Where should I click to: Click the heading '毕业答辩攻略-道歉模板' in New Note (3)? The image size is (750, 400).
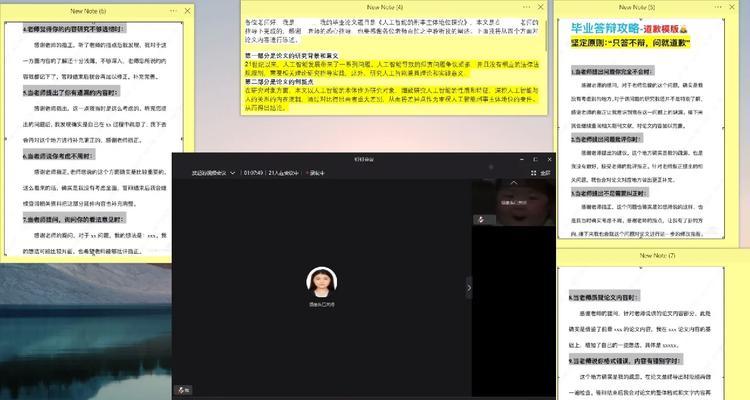tap(629, 28)
